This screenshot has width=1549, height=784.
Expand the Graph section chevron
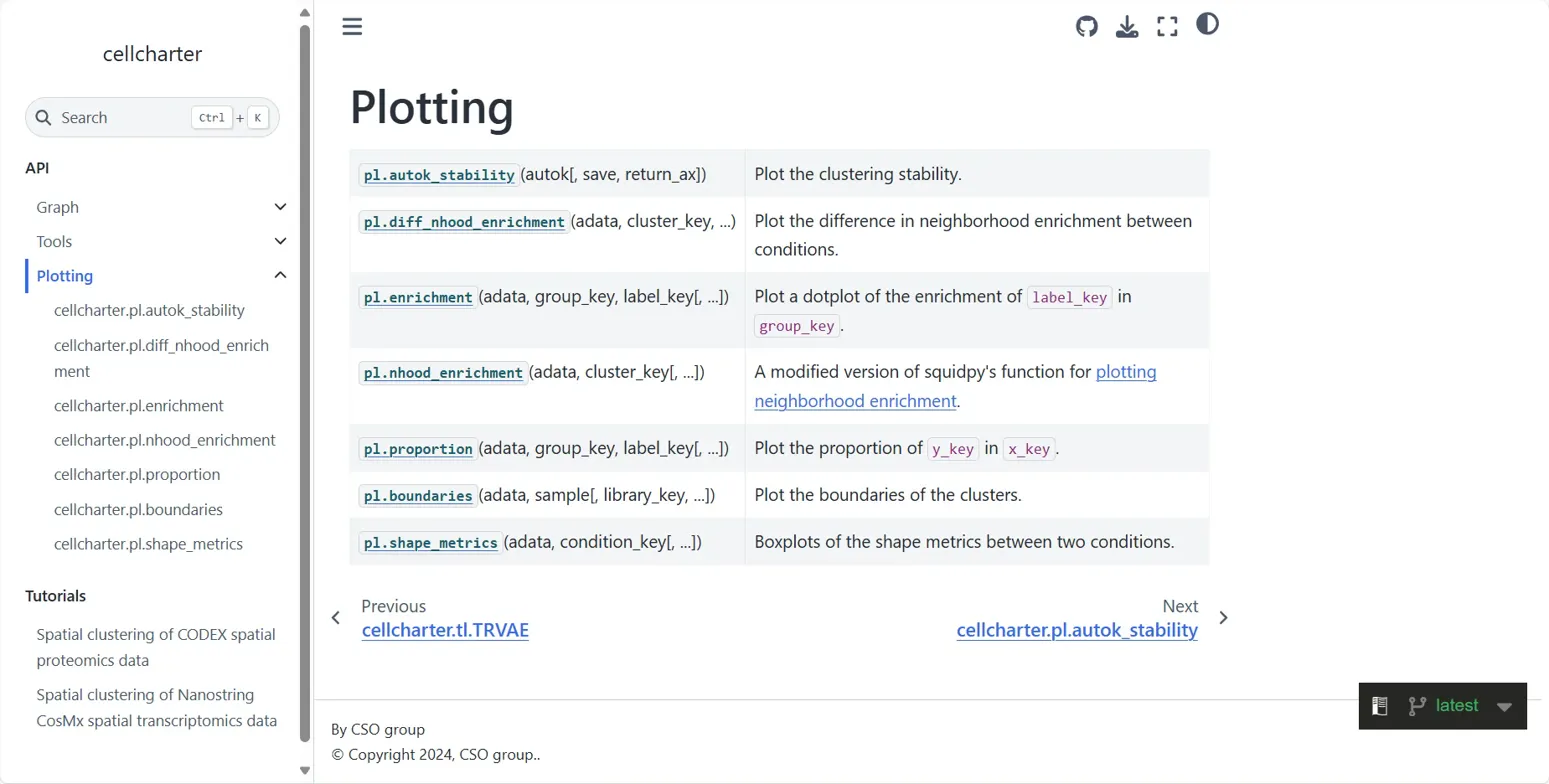point(281,207)
